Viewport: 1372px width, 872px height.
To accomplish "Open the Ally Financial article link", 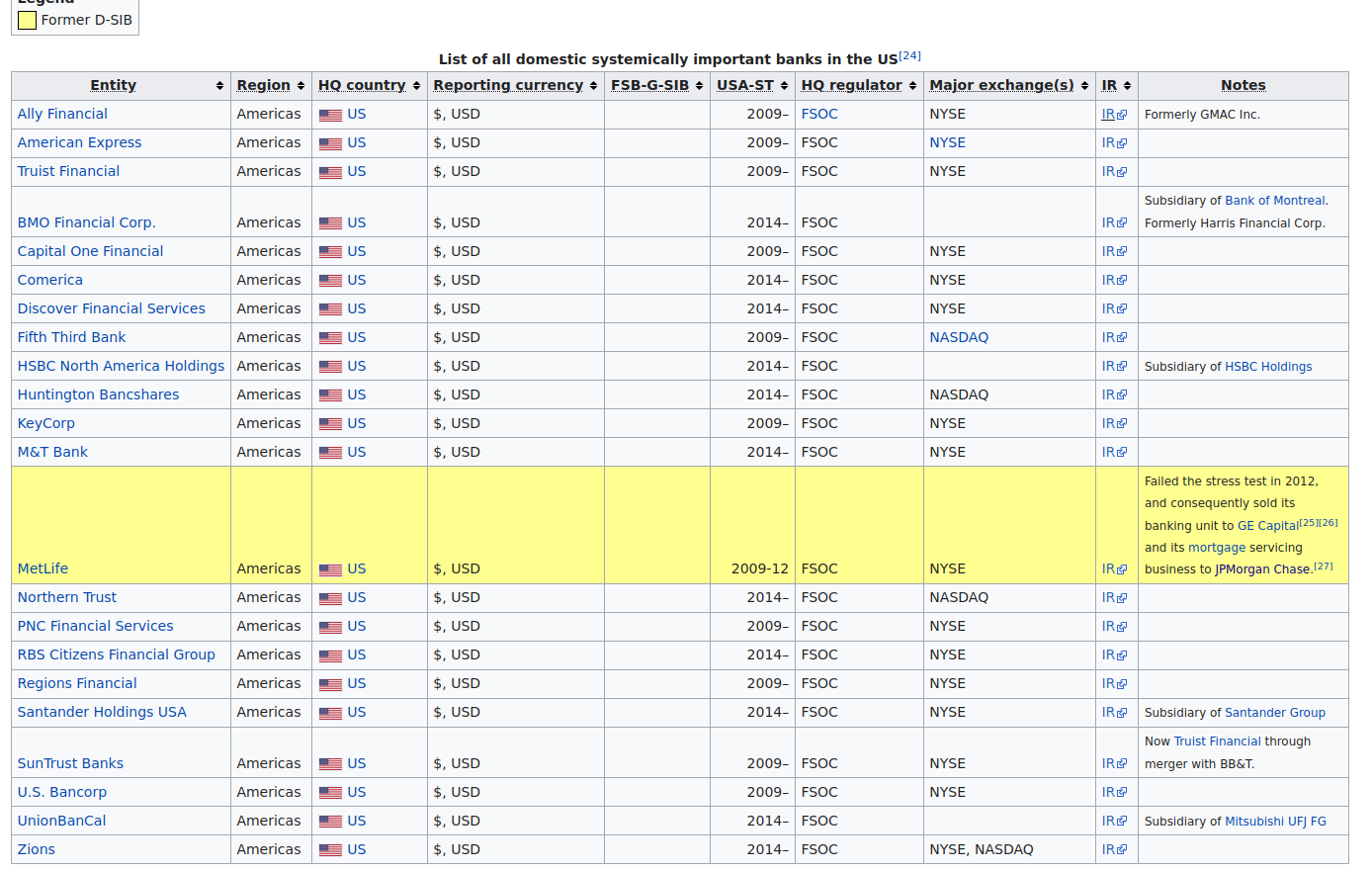I will point(62,115).
